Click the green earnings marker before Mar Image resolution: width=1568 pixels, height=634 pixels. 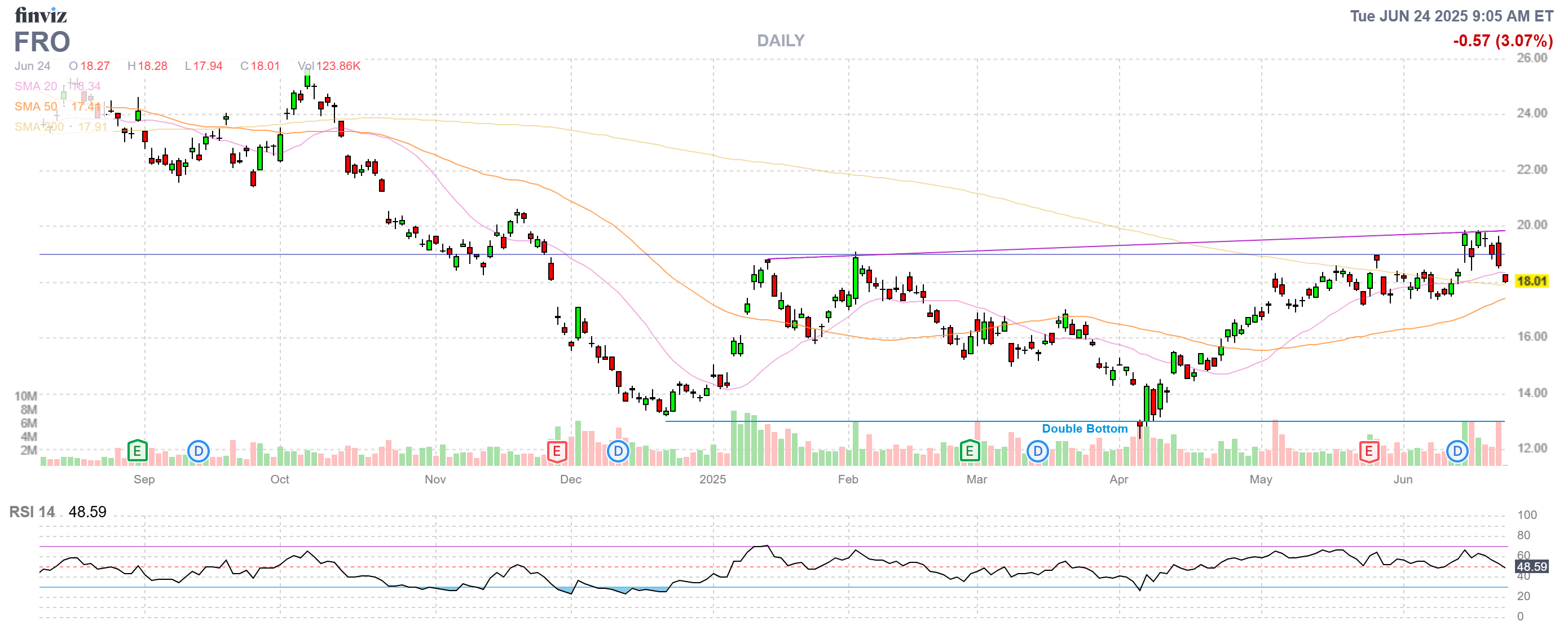coord(969,451)
